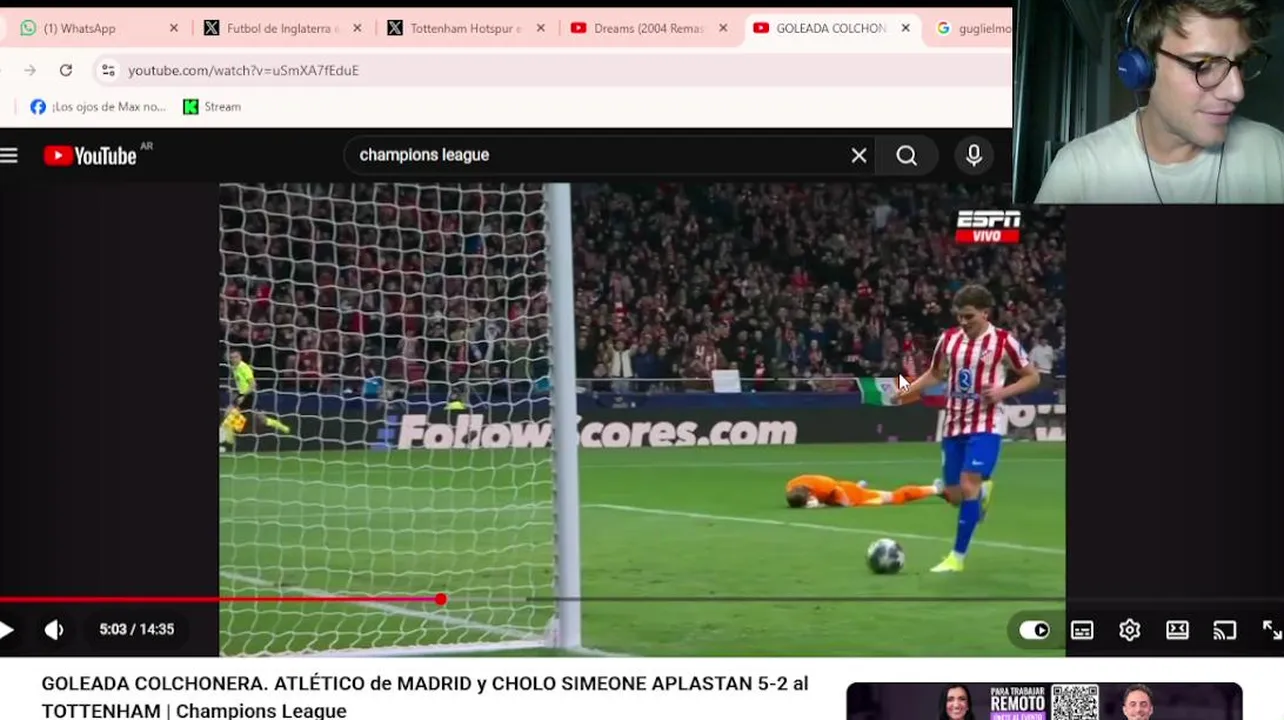This screenshot has width=1284, height=720.
Task: Reload the current page
Action: point(66,70)
